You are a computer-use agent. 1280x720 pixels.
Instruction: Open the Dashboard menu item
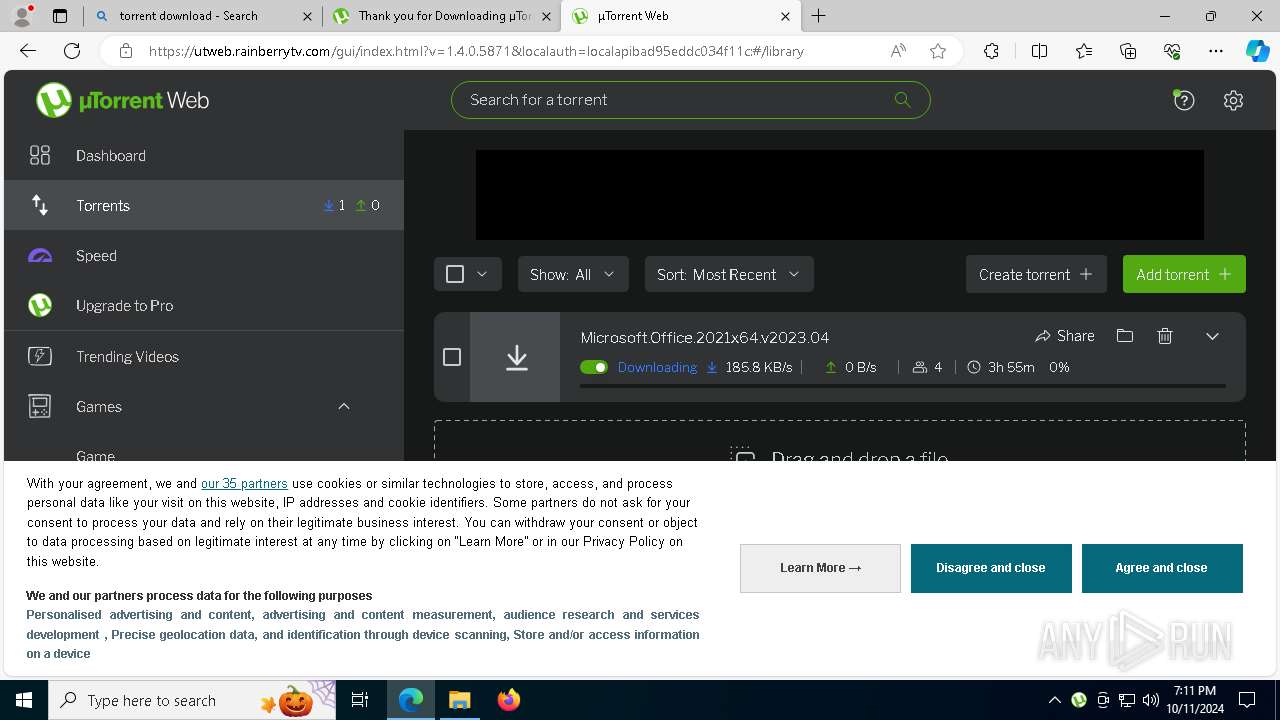tap(204, 155)
